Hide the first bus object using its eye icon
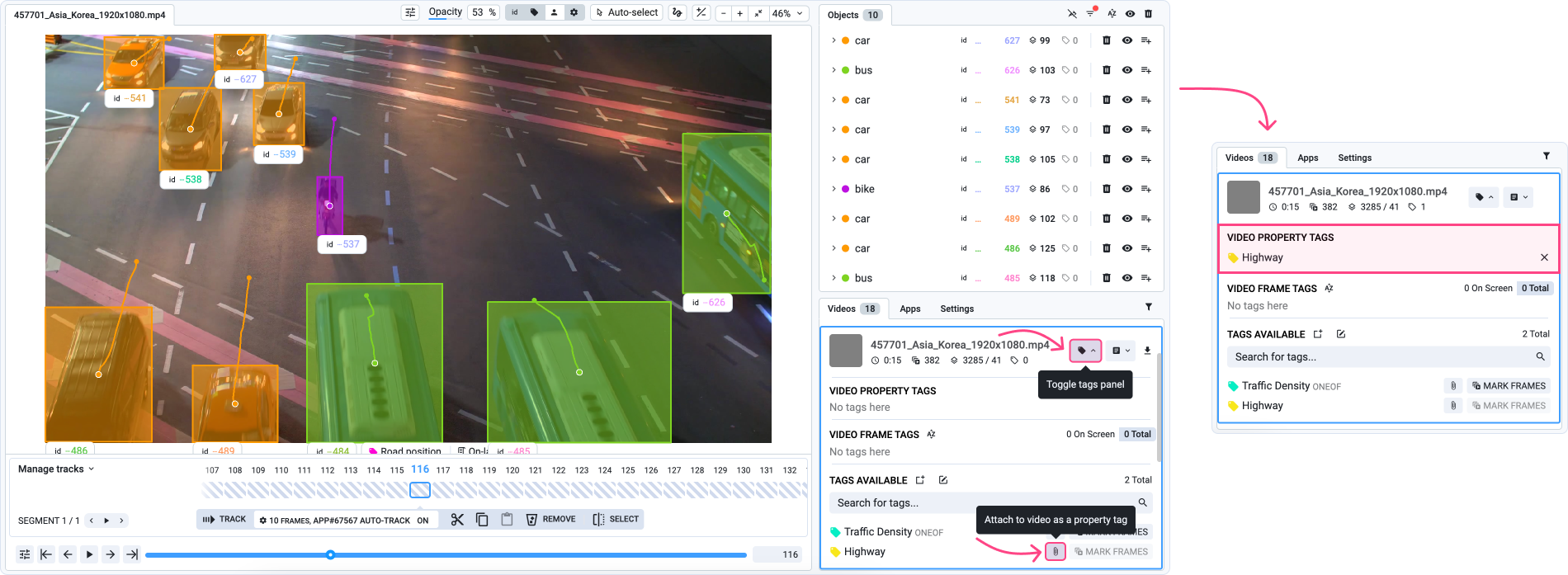The width and height of the screenshot is (1568, 575). tap(1126, 70)
